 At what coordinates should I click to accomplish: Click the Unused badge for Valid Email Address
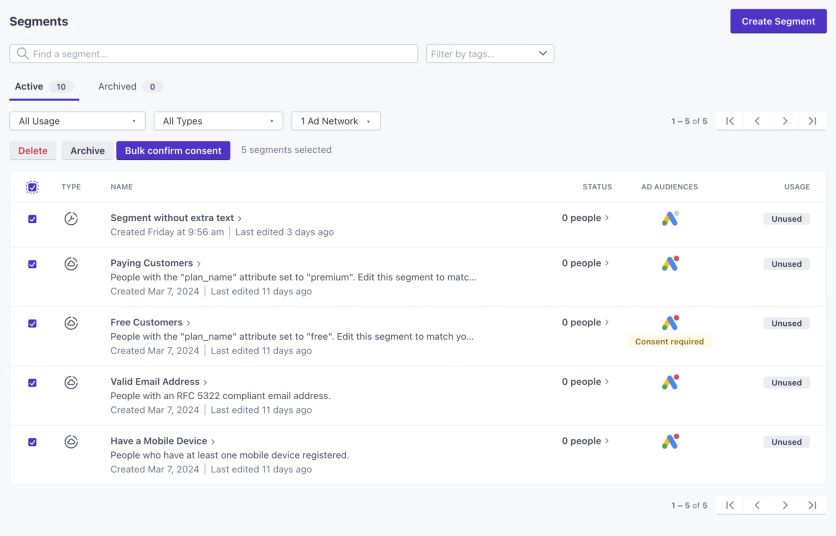(786, 382)
